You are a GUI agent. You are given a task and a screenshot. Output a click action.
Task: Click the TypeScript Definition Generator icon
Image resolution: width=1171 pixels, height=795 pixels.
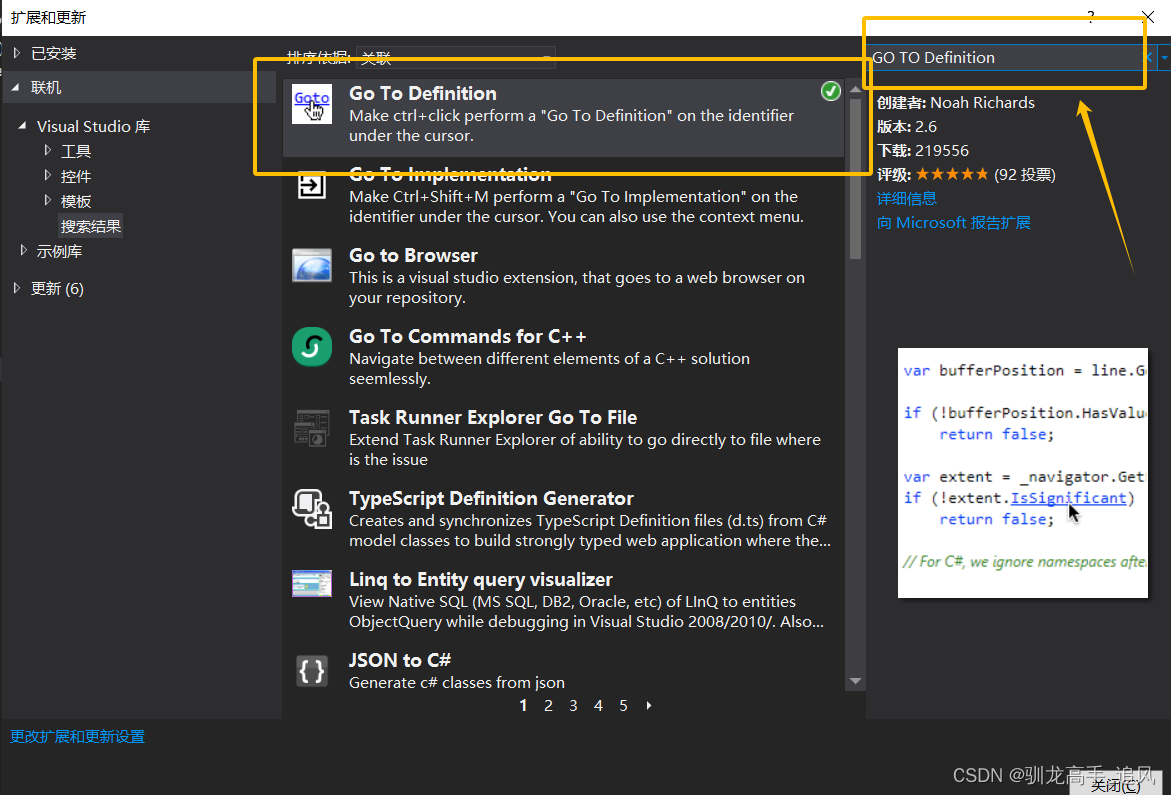coord(311,508)
